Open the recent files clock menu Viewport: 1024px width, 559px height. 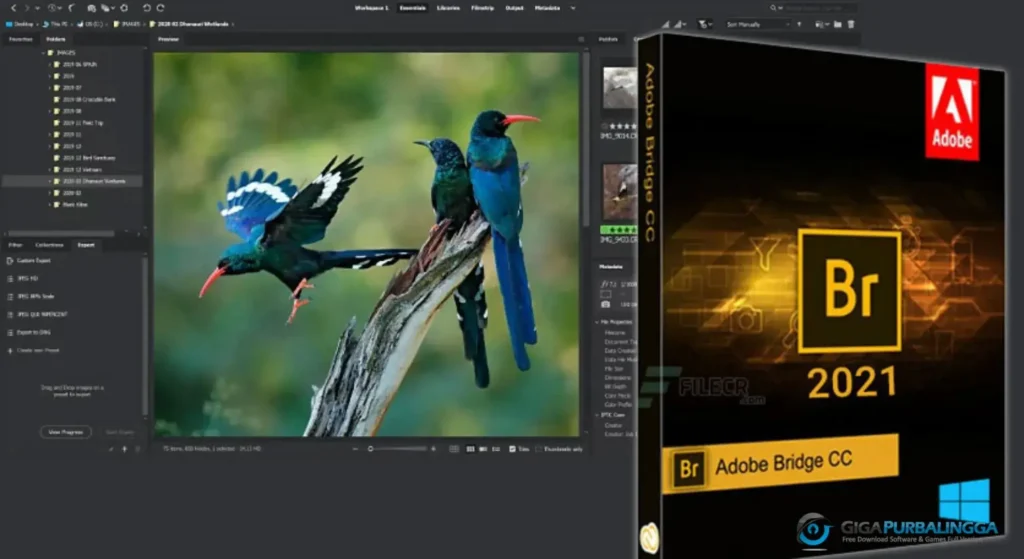click(57, 8)
